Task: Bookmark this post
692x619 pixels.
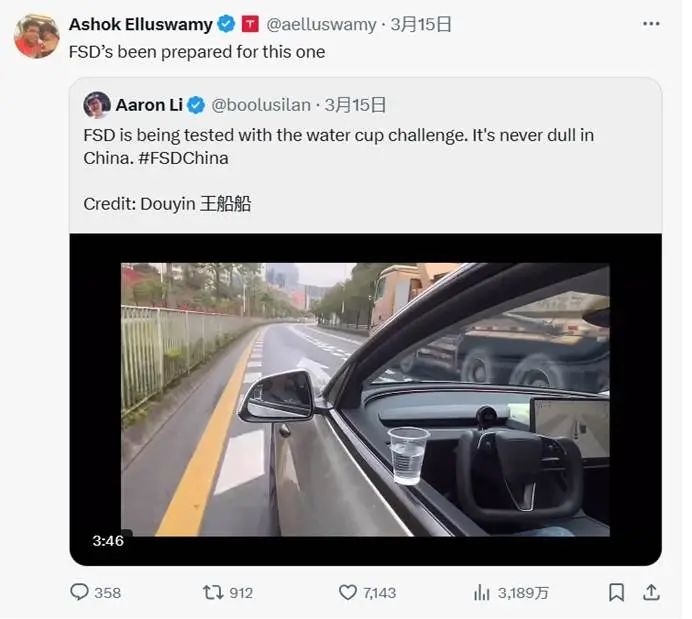Action: pos(616,592)
